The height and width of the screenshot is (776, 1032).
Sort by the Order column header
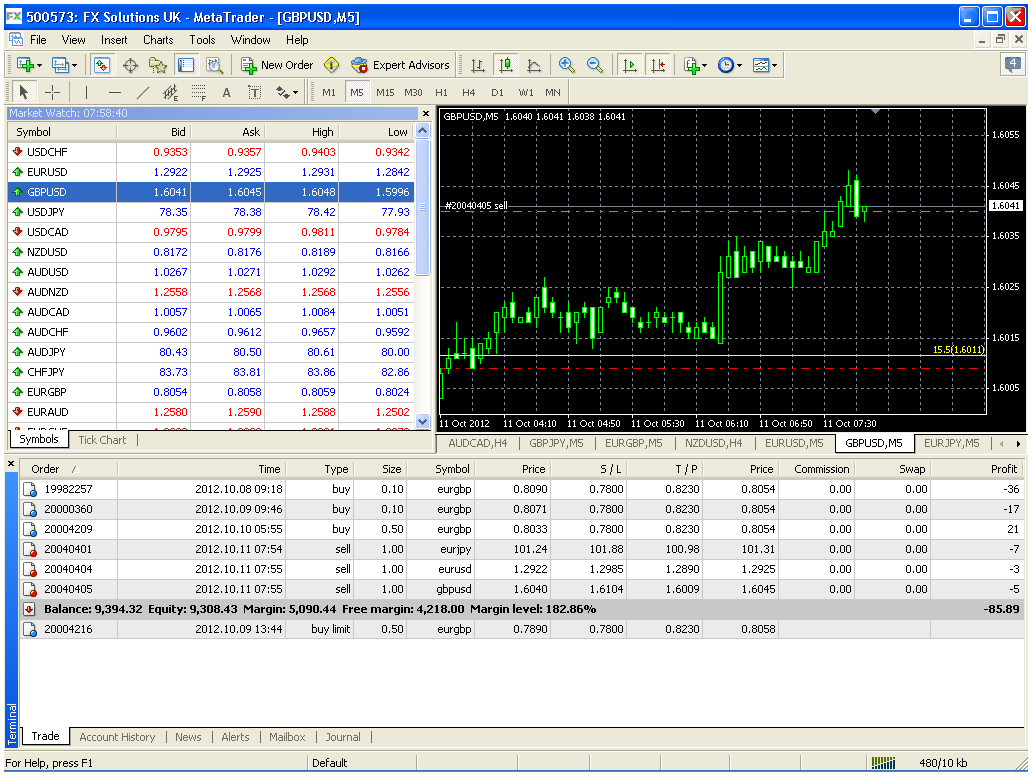[68, 469]
